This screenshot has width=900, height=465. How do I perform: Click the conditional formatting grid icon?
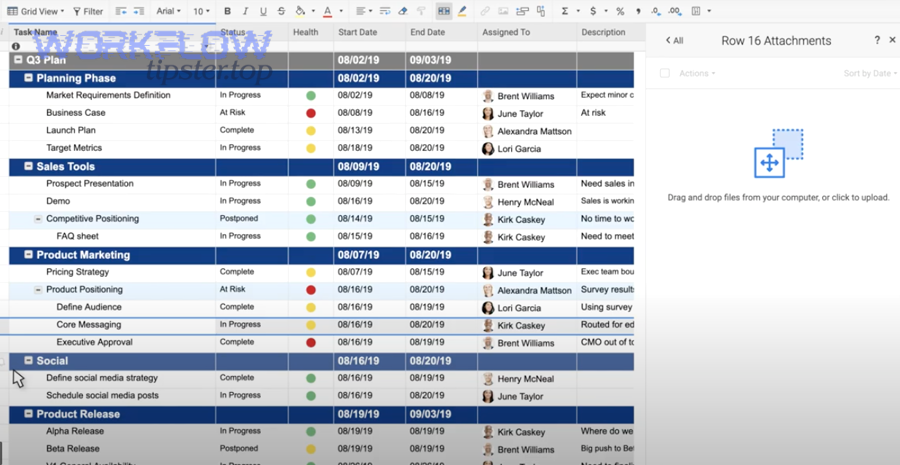tap(444, 11)
